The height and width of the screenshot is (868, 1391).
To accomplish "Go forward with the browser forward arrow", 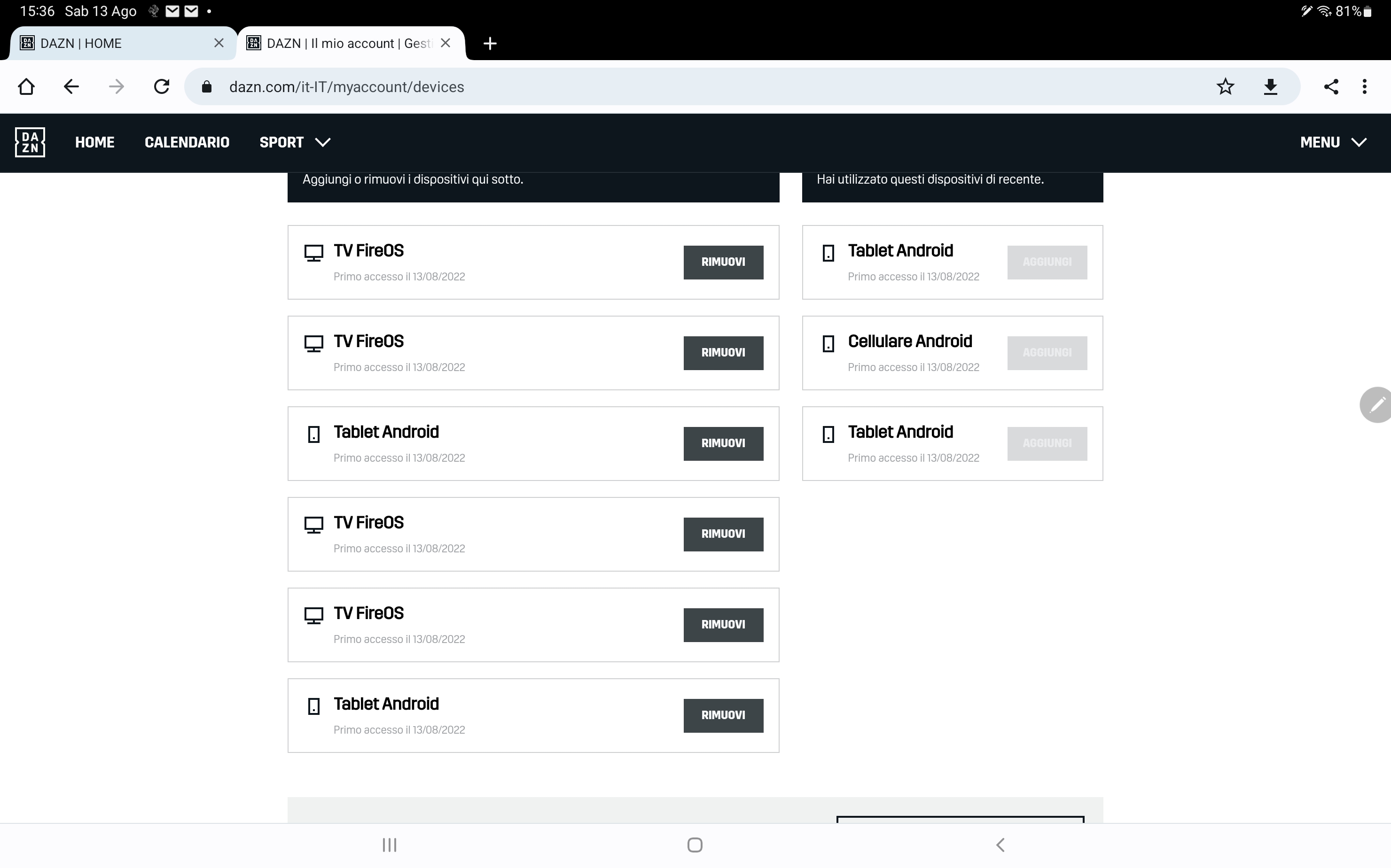I will point(117,87).
